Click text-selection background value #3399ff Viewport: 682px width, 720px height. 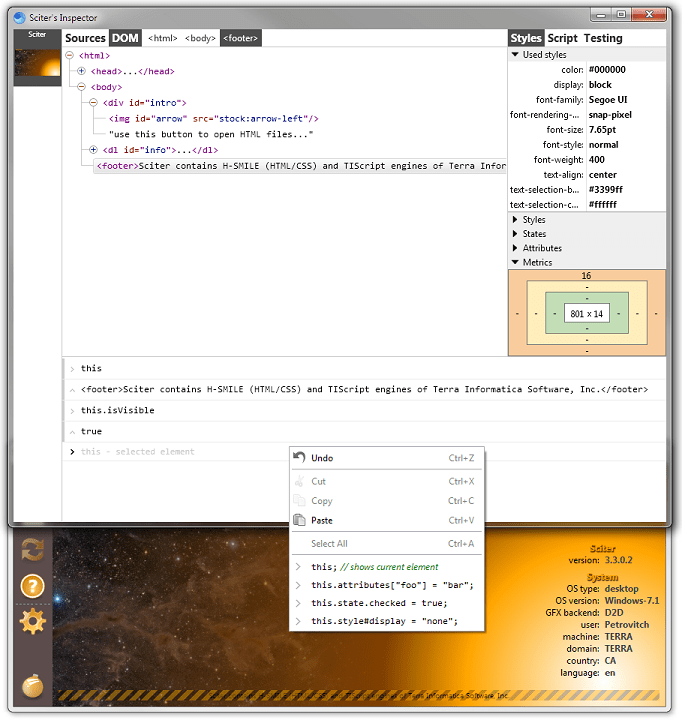tap(606, 190)
